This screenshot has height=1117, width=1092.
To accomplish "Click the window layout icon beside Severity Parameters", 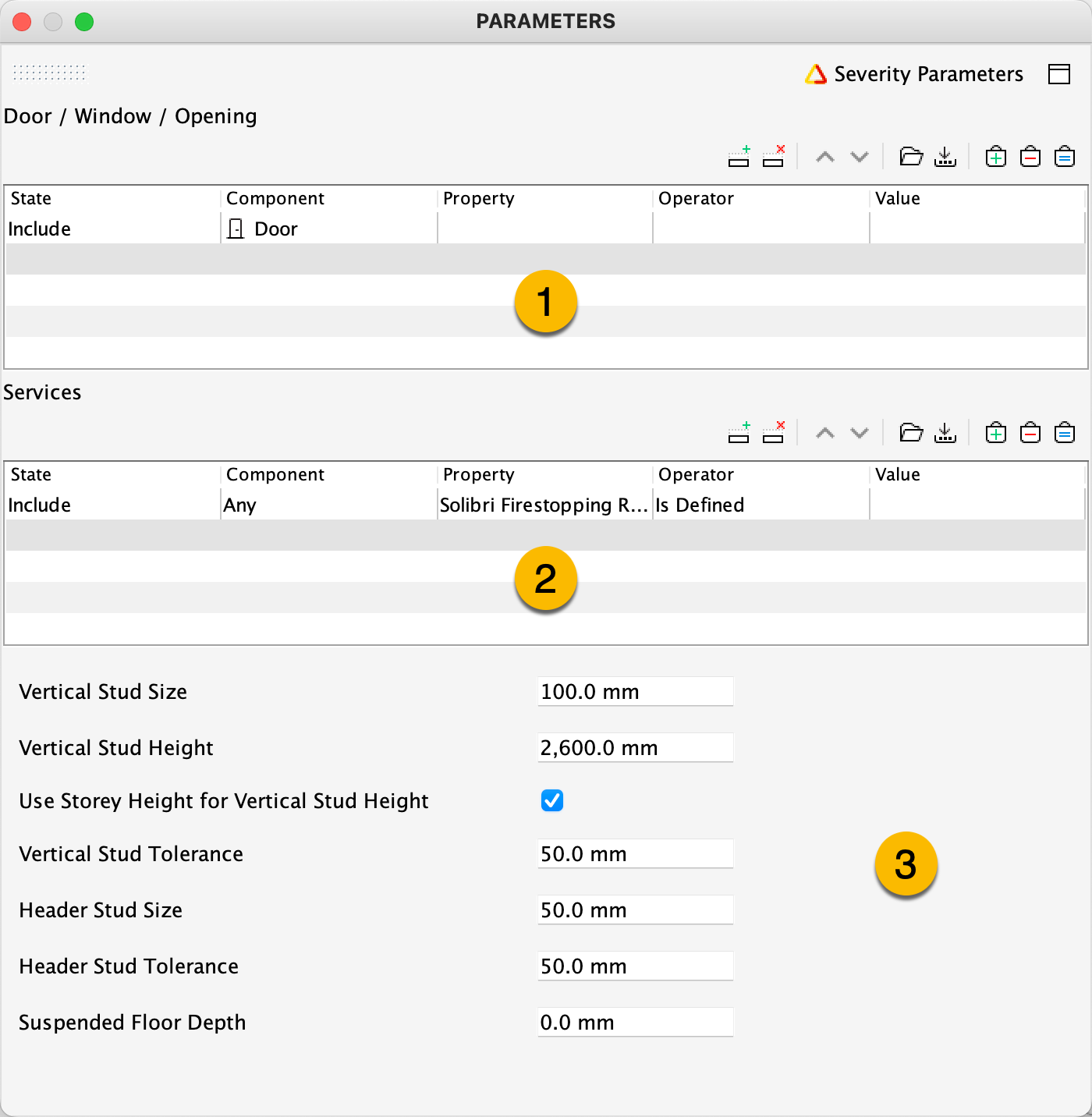I will click(1059, 74).
